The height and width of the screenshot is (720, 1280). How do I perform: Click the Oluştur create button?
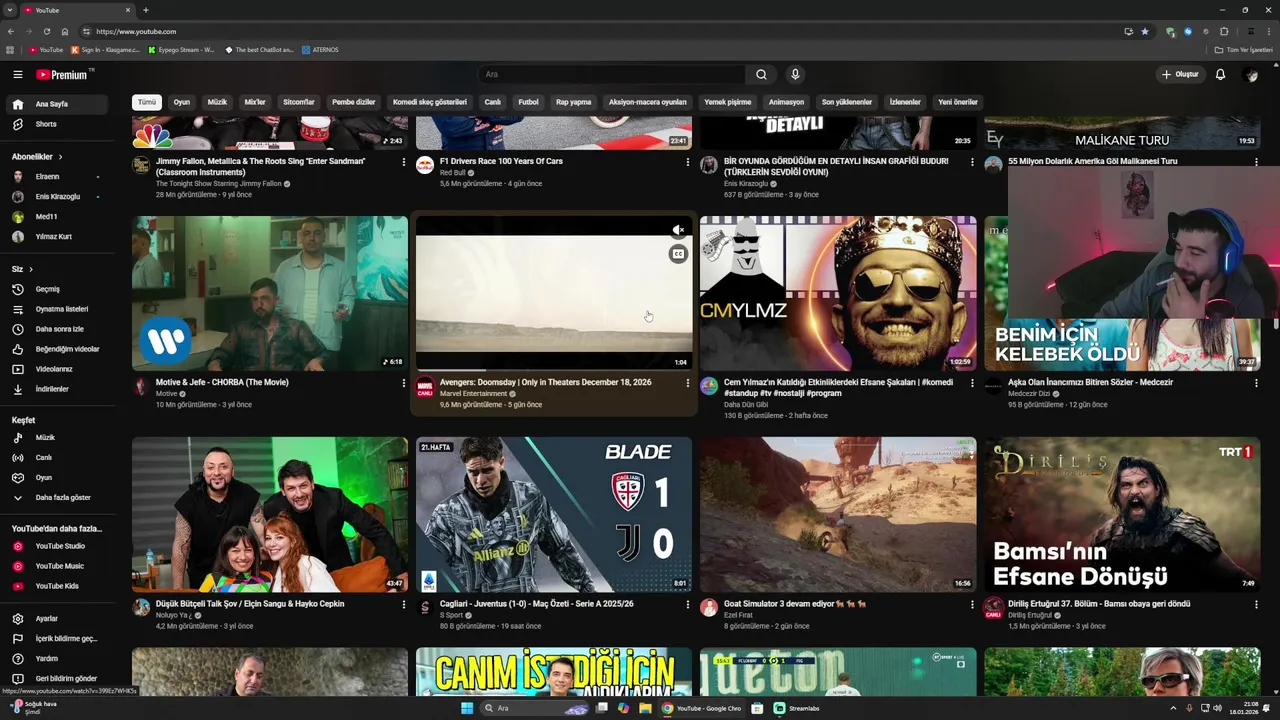tap(1180, 74)
